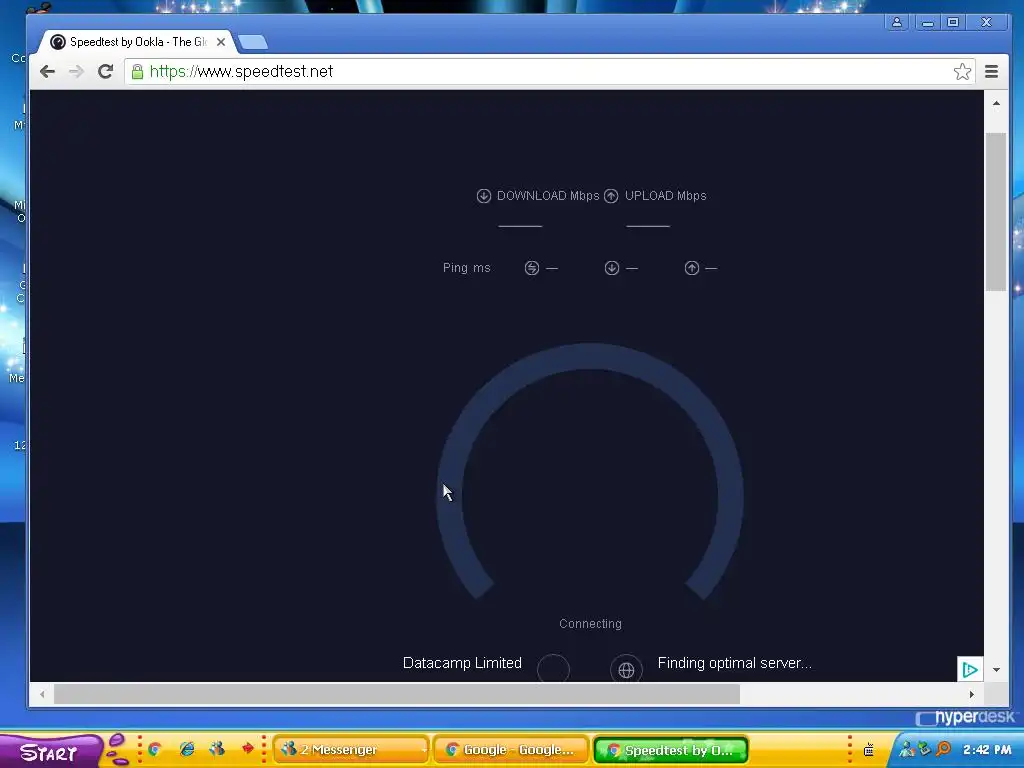Open a new tab

(253, 42)
